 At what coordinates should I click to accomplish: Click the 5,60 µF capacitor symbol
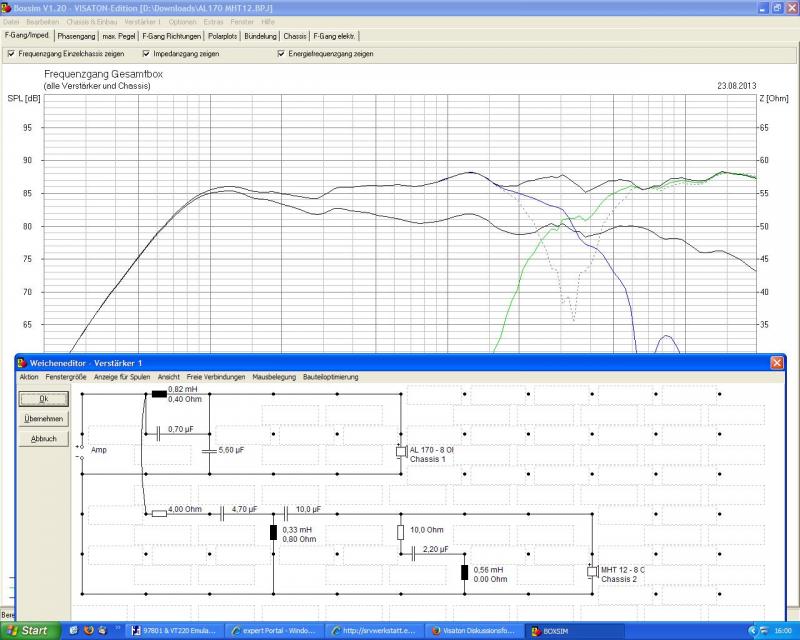208,451
